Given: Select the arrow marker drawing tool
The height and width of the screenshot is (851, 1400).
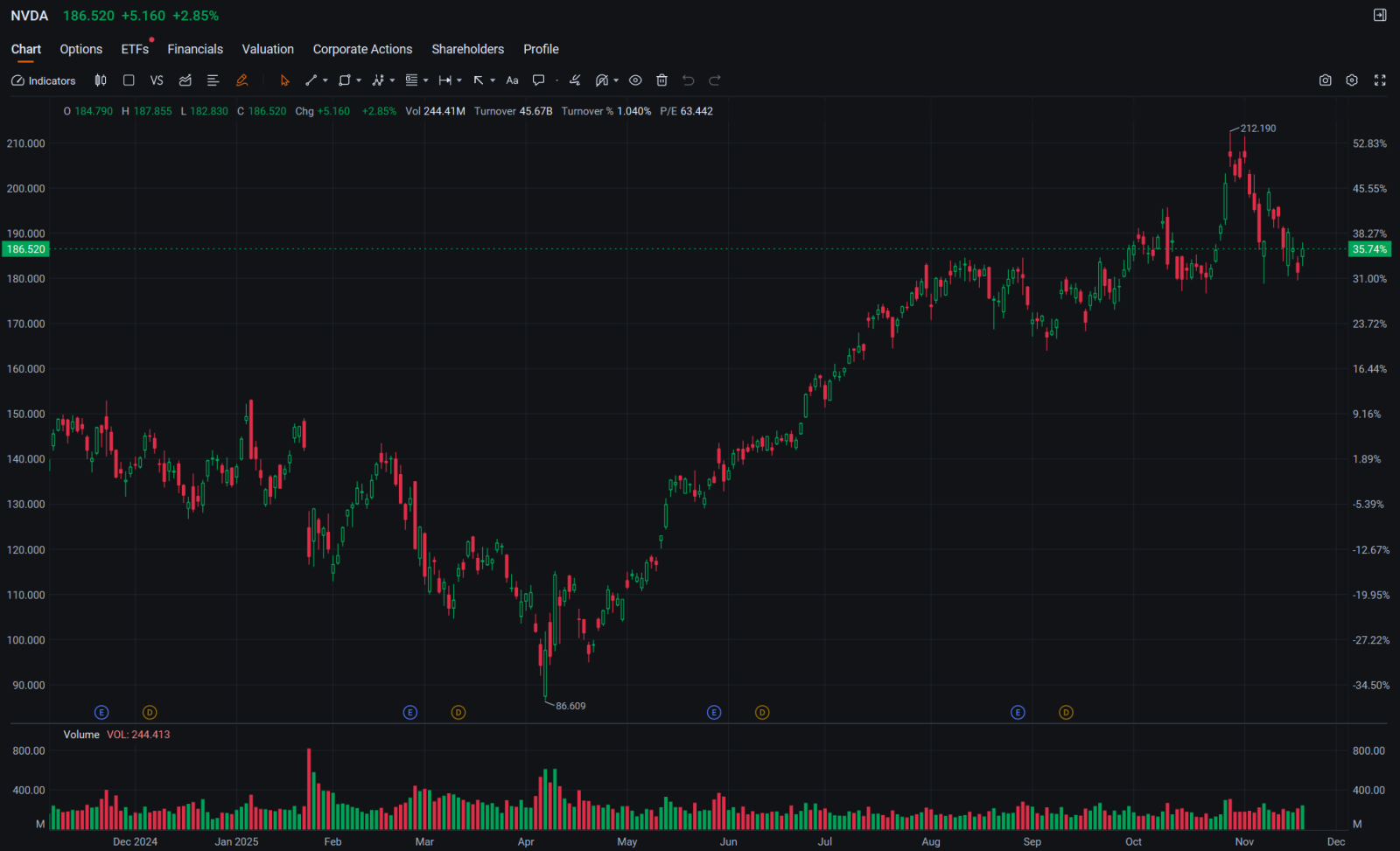Looking at the screenshot, I should click(x=479, y=80).
